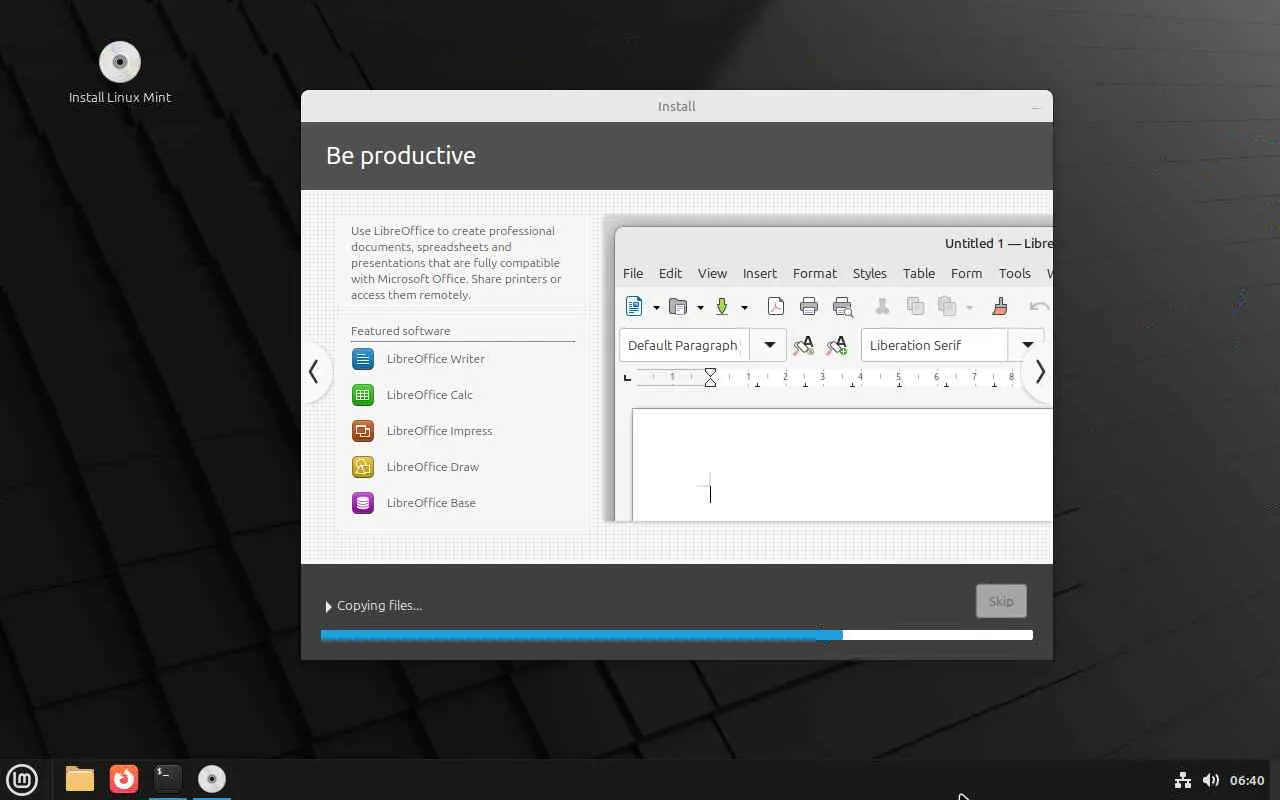Open the volume control tray icon
The width and height of the screenshot is (1280, 800).
(x=1211, y=780)
